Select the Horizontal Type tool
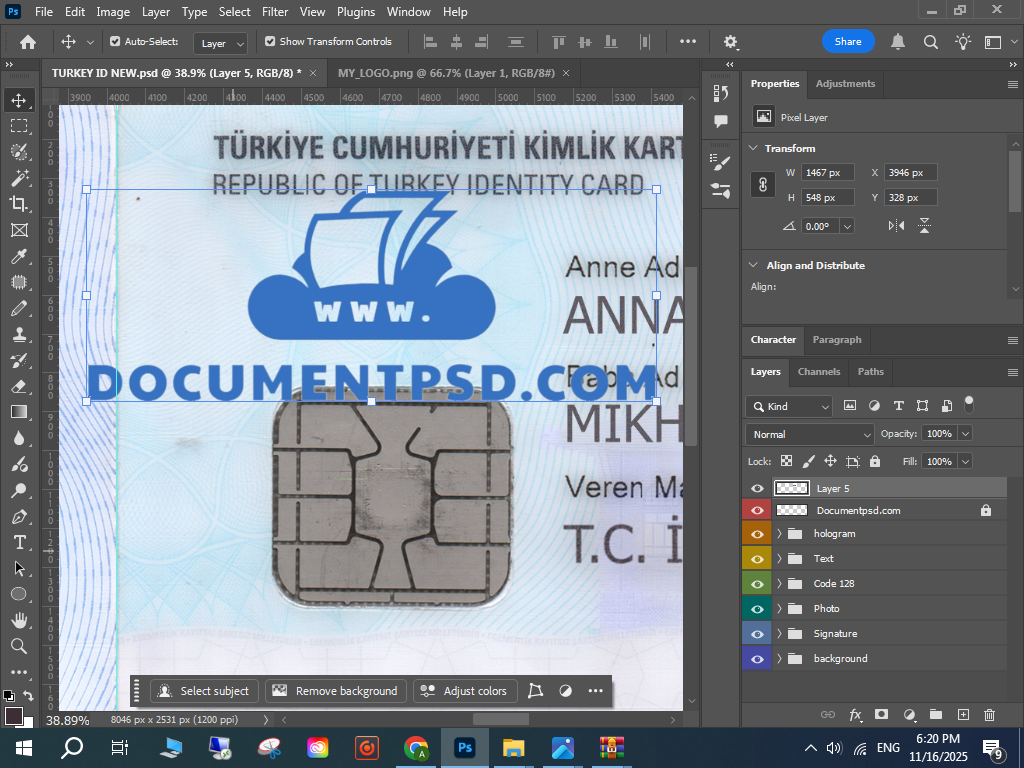 click(19, 542)
